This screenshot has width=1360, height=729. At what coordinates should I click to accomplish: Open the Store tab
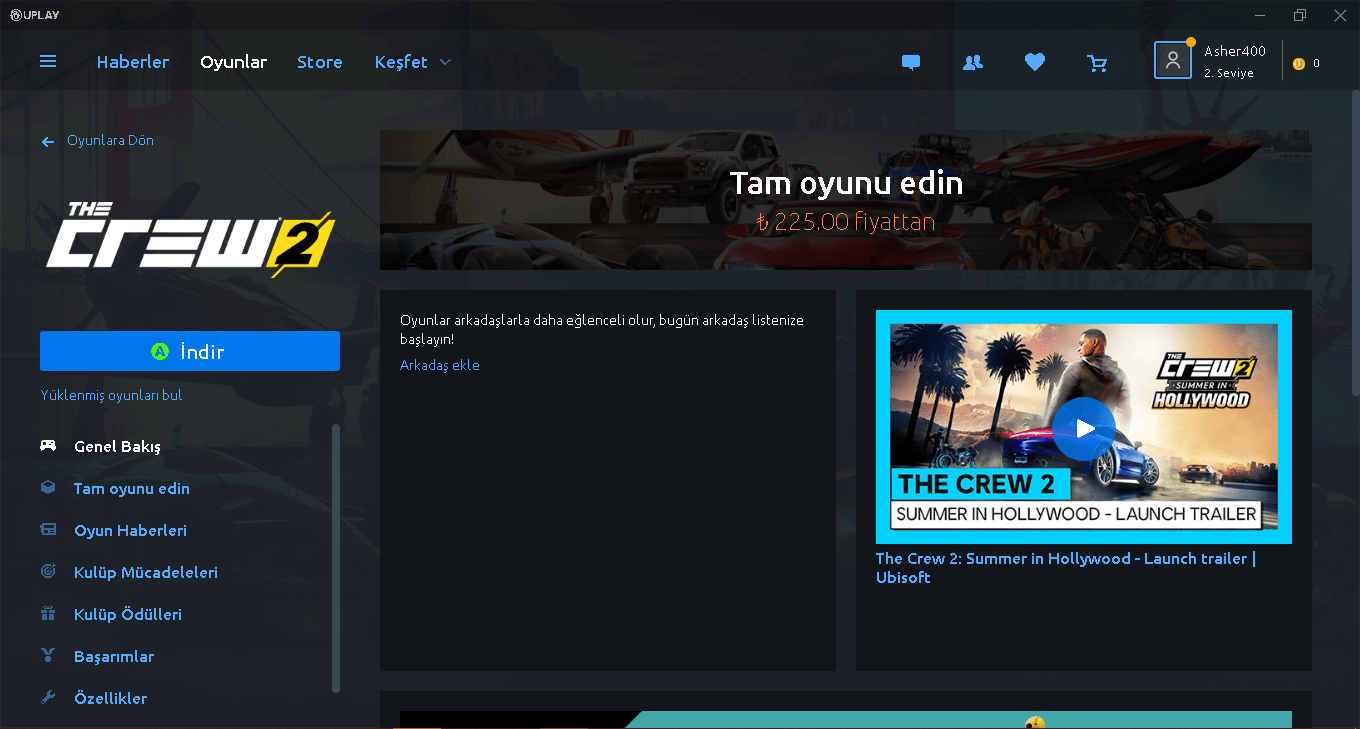pyautogui.click(x=320, y=62)
